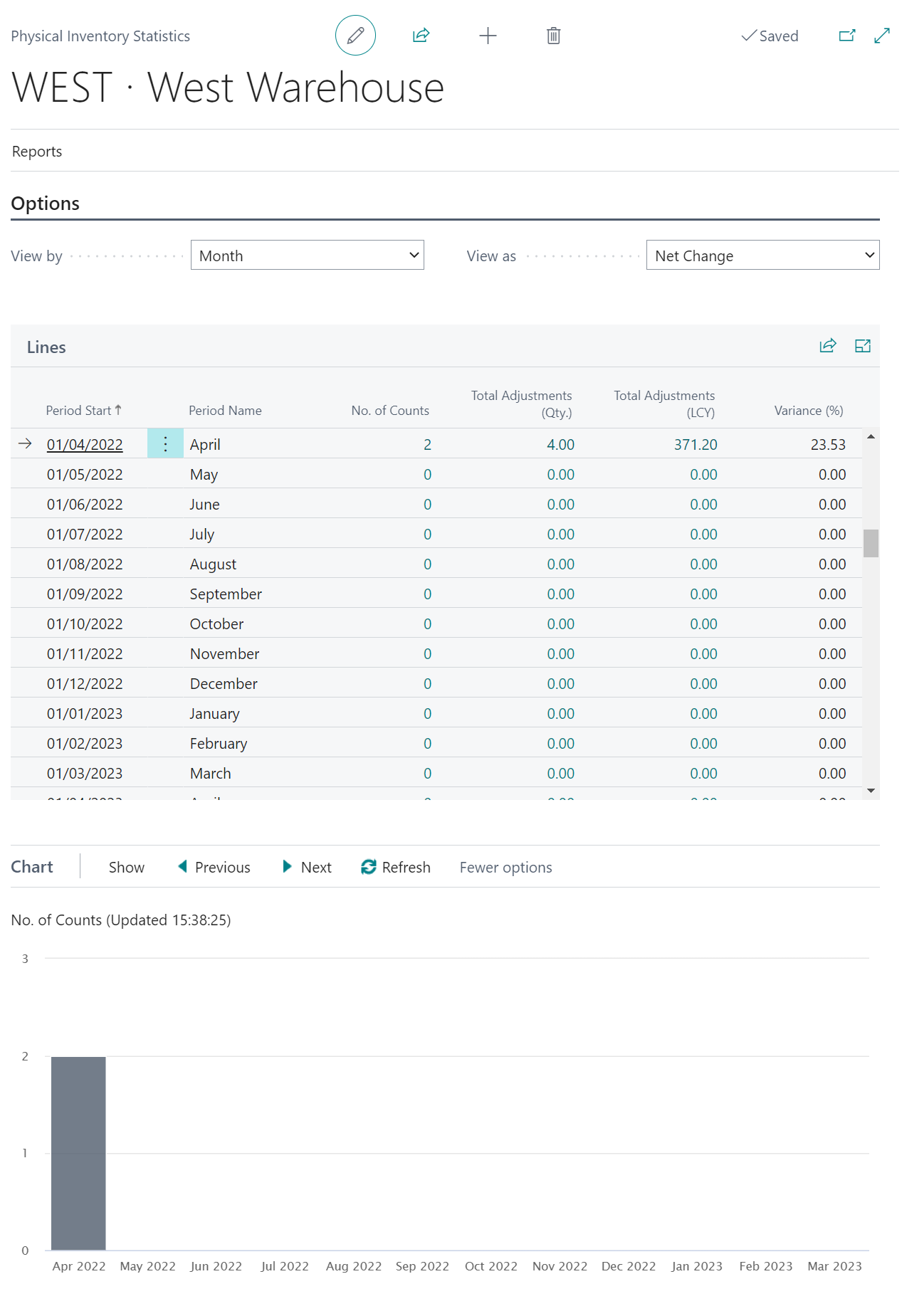Click the trash delete icon
The image size is (902, 1316).
click(x=553, y=36)
